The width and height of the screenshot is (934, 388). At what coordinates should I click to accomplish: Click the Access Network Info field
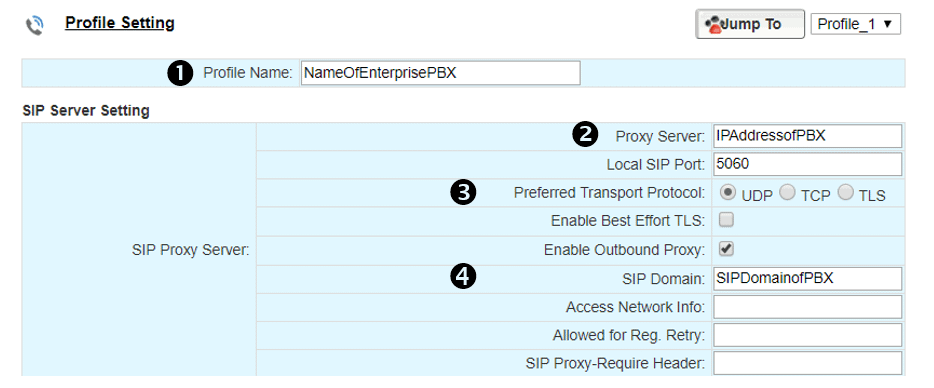808,307
